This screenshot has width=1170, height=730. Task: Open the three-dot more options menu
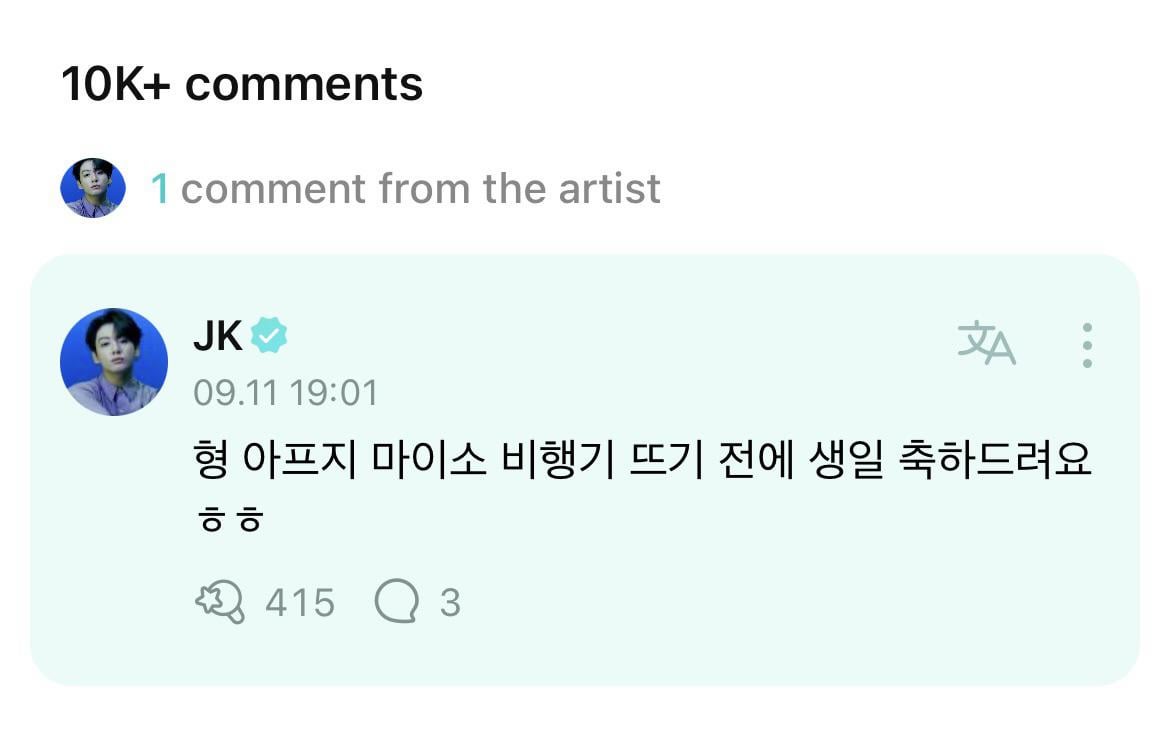[x=1087, y=345]
